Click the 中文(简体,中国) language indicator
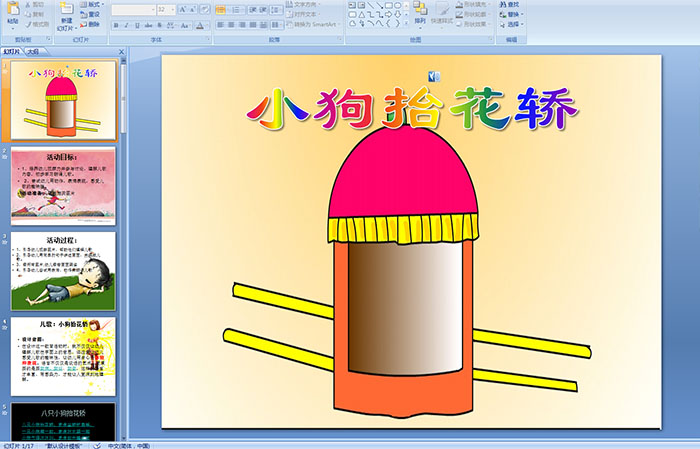The image size is (700, 449). [129, 445]
